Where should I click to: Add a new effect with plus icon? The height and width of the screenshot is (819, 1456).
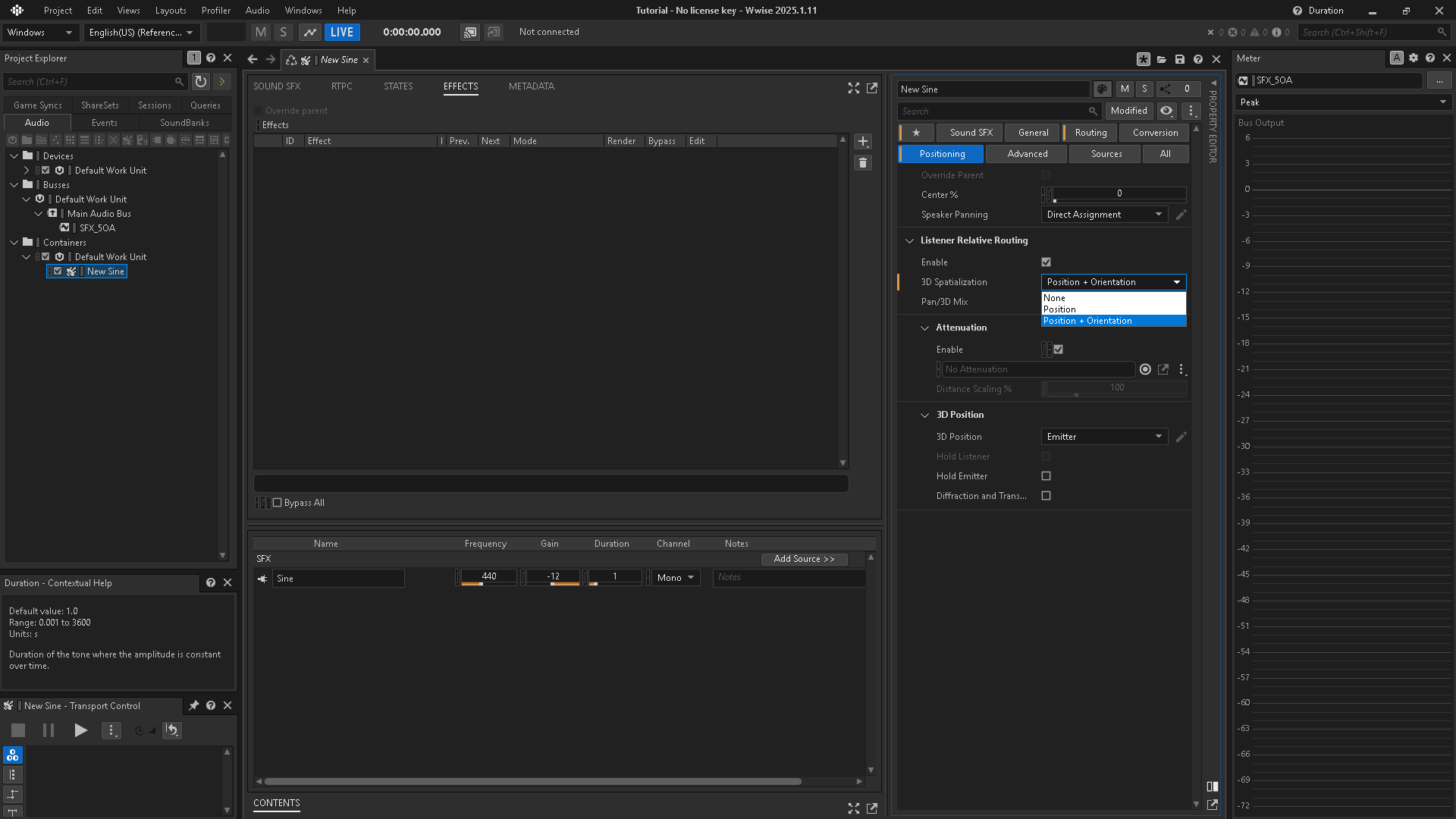[x=863, y=142]
